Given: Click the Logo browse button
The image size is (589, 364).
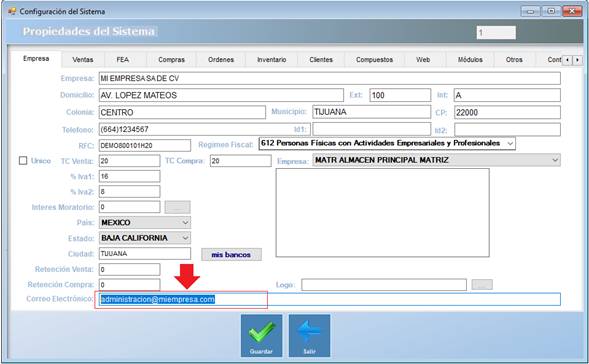Looking at the screenshot, I should click(x=482, y=285).
